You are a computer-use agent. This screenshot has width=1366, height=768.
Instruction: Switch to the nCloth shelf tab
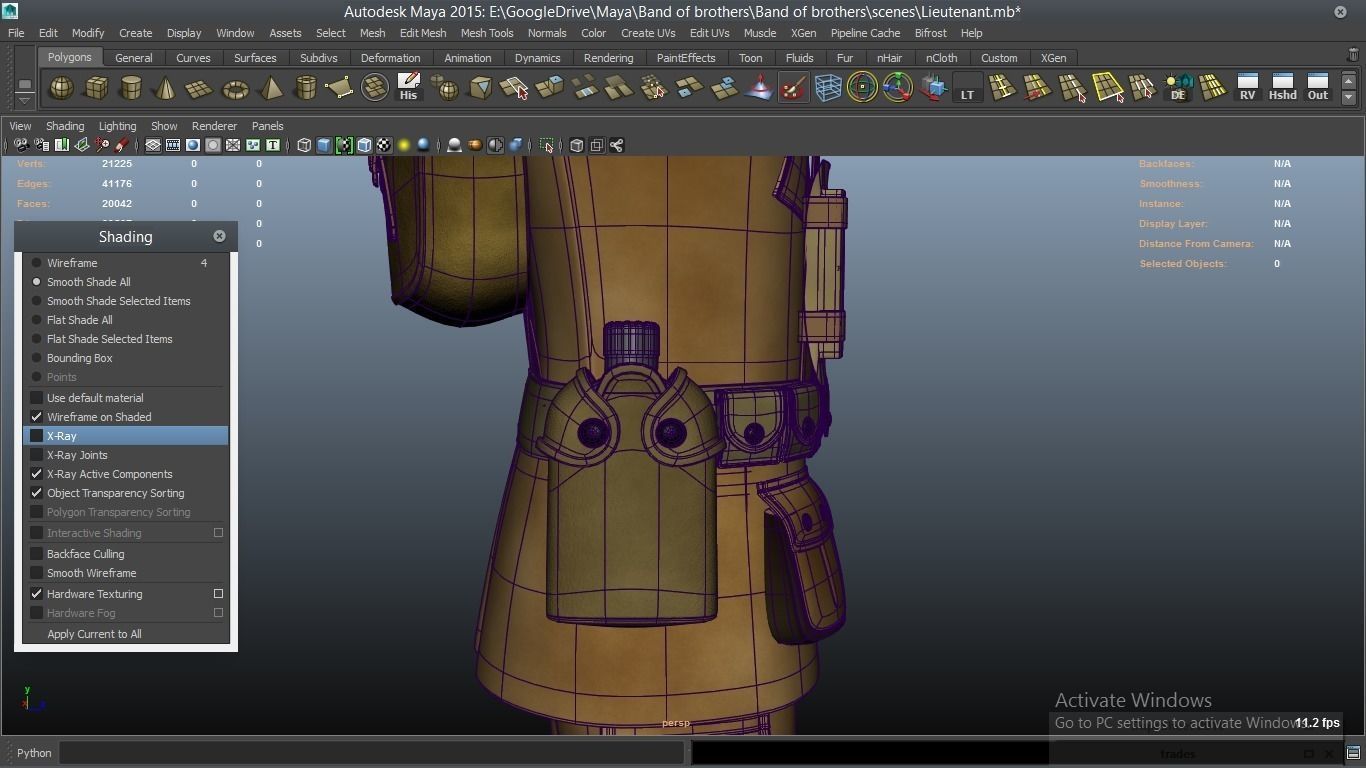point(941,58)
